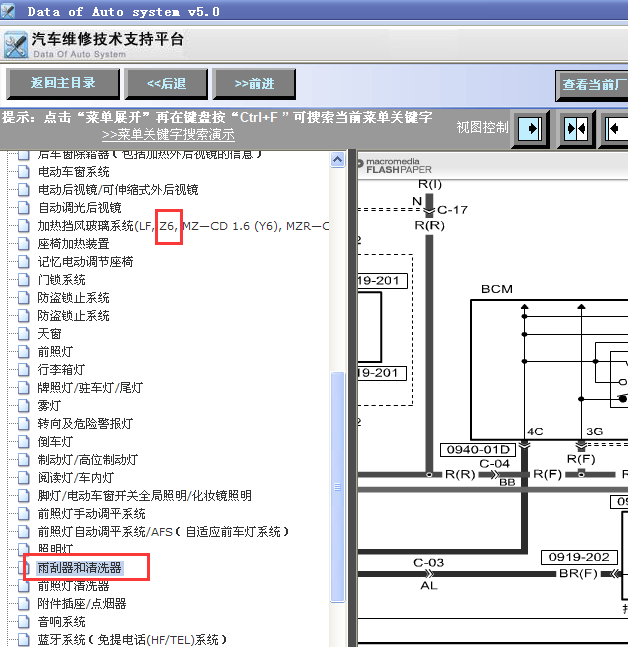Open 前照灯清洗器 entry

coord(73,586)
